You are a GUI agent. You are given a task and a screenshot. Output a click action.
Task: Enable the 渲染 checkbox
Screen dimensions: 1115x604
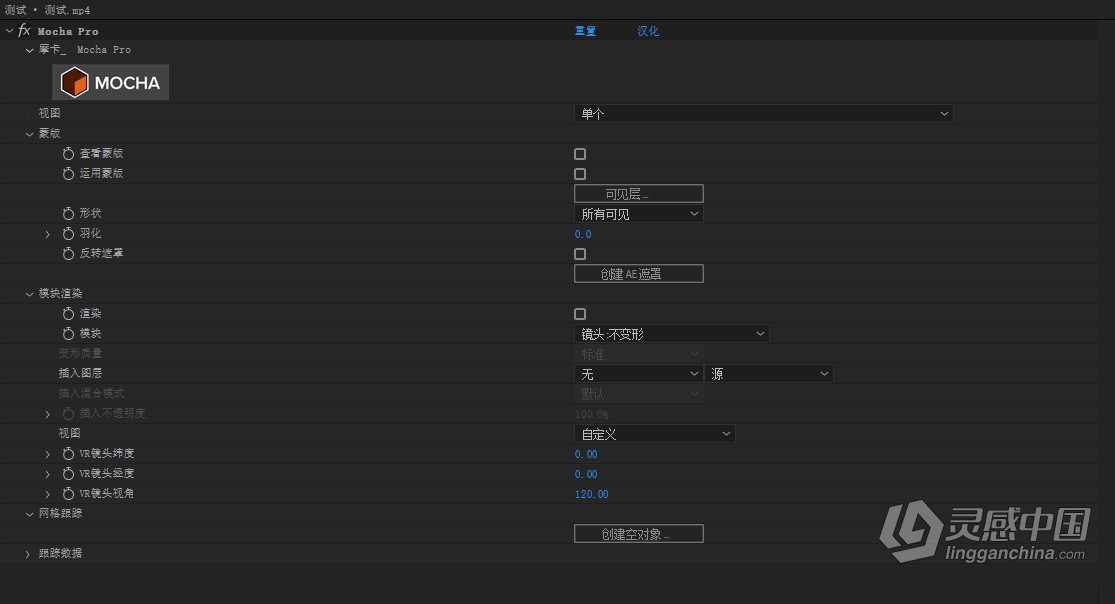(x=580, y=314)
